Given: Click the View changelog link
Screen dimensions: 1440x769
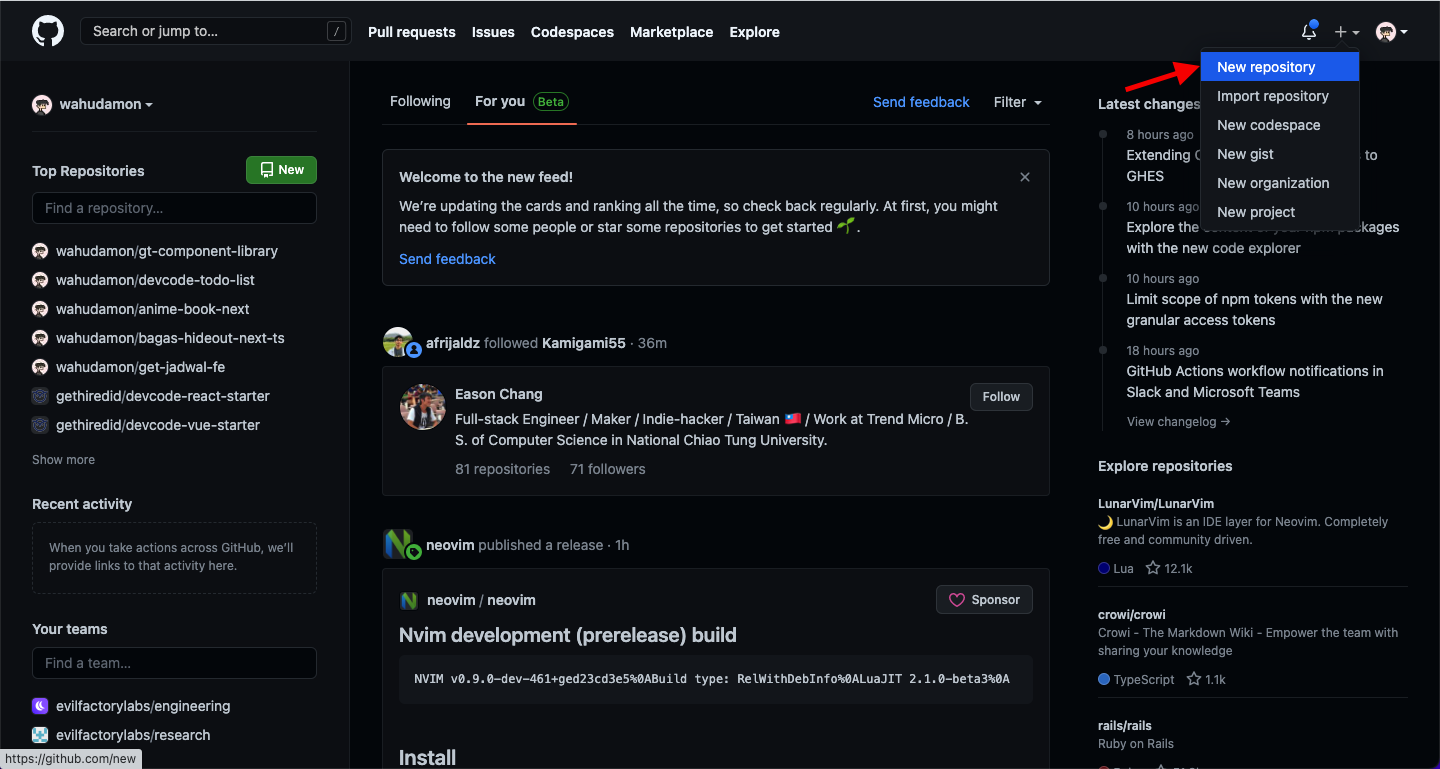Looking at the screenshot, I should tap(1178, 422).
